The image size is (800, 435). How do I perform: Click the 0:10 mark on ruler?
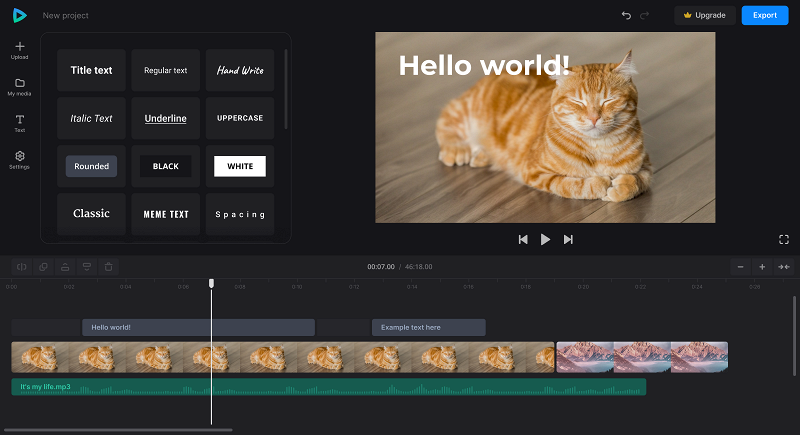(296, 287)
